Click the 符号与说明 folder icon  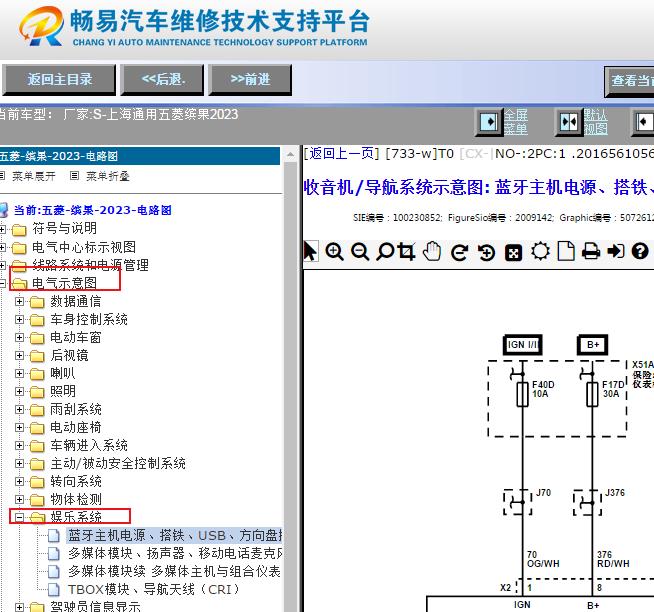19,229
